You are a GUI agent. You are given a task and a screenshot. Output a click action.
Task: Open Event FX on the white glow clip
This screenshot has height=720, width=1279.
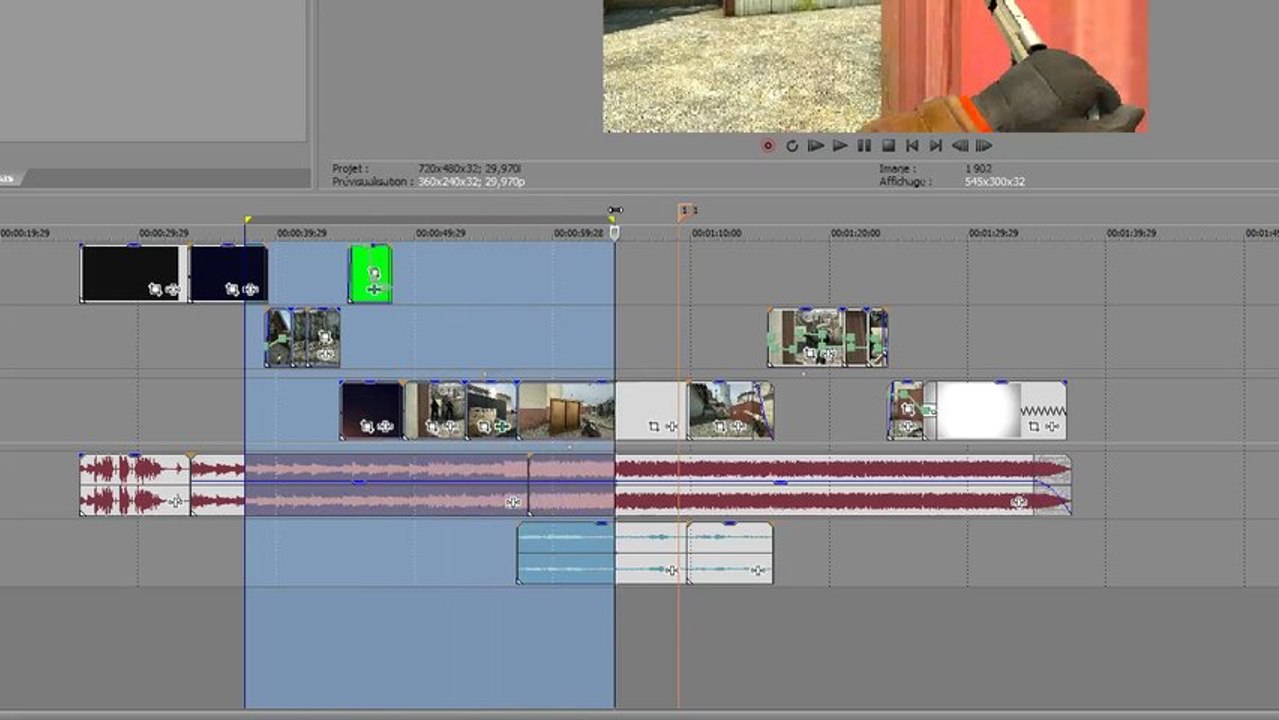tap(1052, 426)
